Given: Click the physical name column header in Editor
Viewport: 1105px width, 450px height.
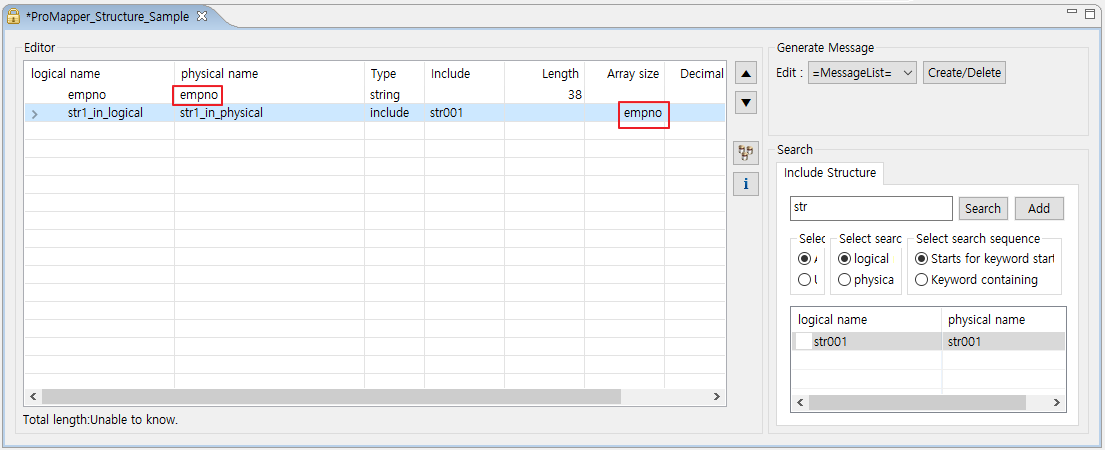Looking at the screenshot, I should (x=219, y=73).
